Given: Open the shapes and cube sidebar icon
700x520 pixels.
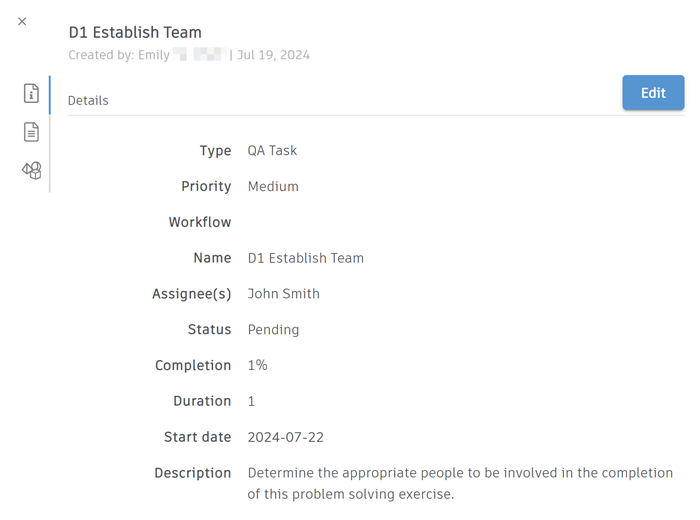Looking at the screenshot, I should click(x=31, y=171).
